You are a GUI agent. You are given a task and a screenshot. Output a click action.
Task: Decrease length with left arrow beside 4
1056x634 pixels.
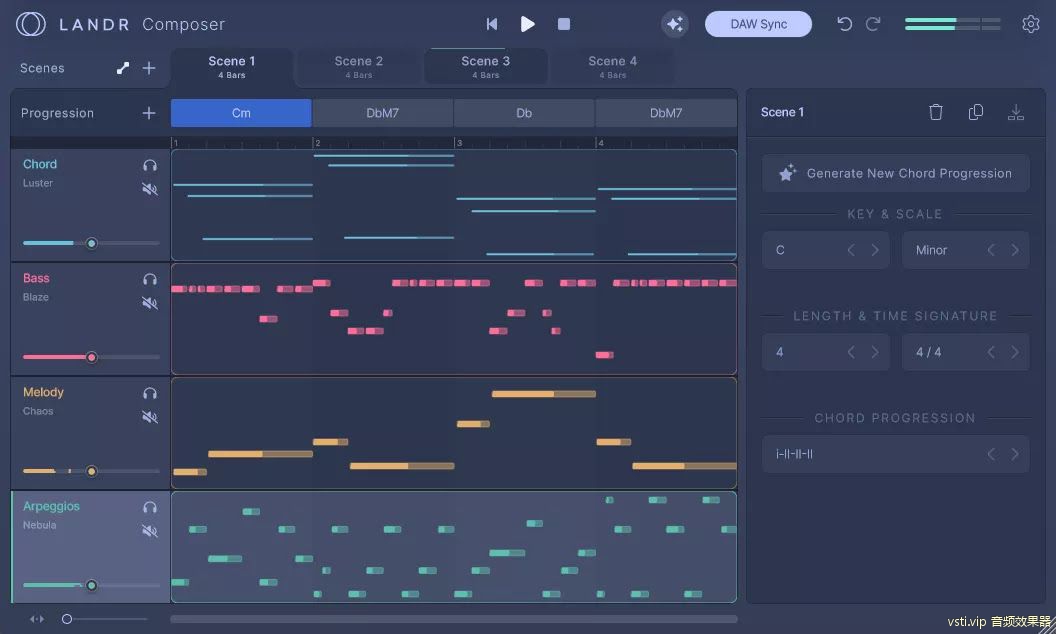[x=851, y=352]
